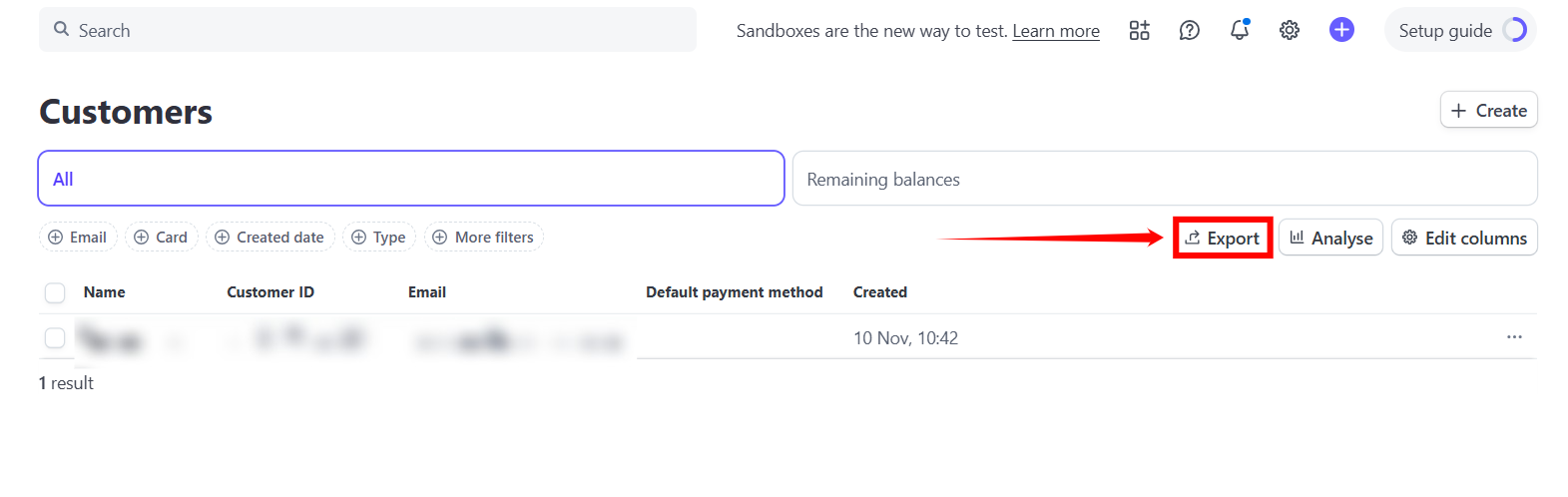Follow the Learn more link

coord(1056,31)
